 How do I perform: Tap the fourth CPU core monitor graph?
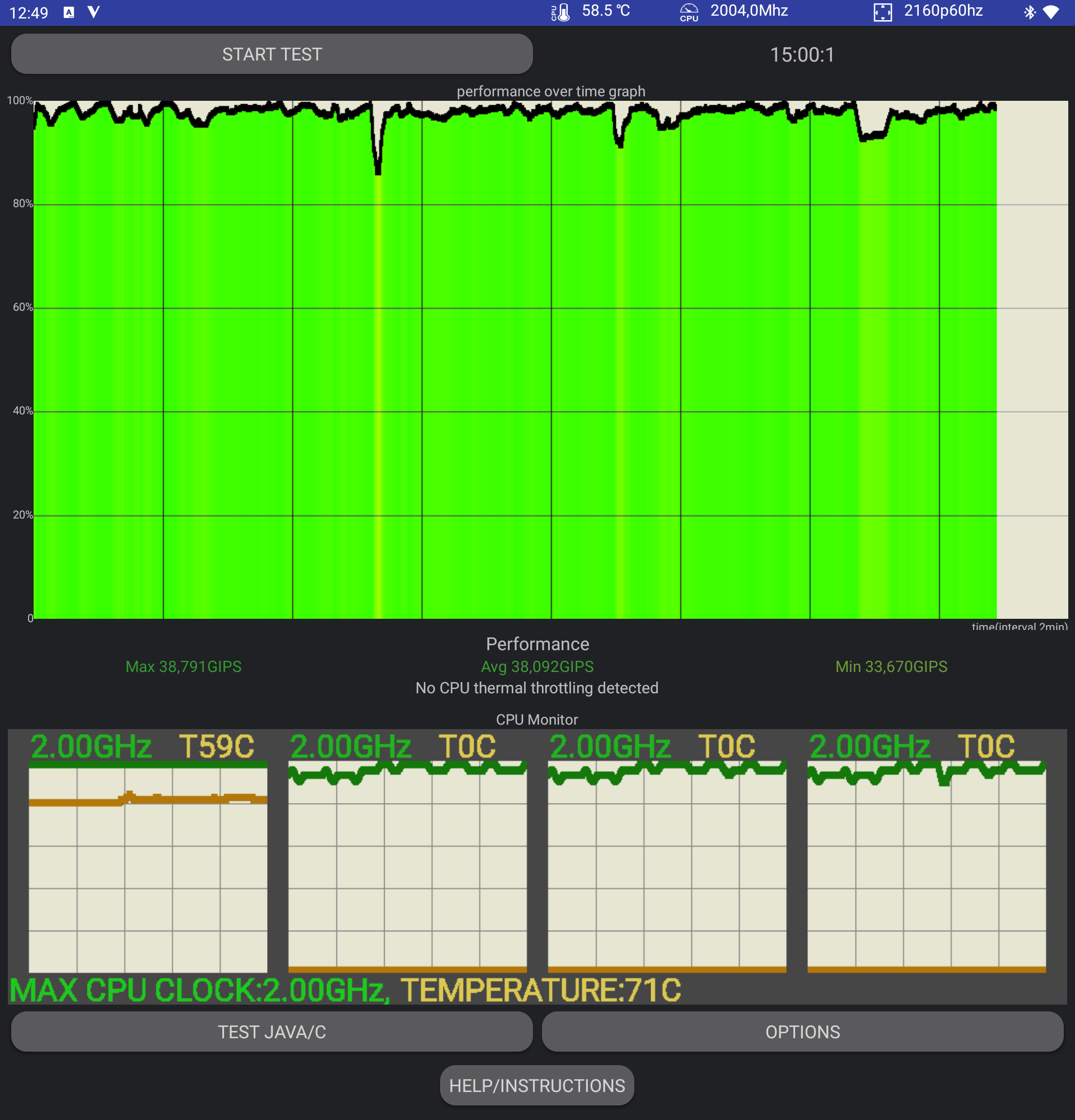coord(926,869)
